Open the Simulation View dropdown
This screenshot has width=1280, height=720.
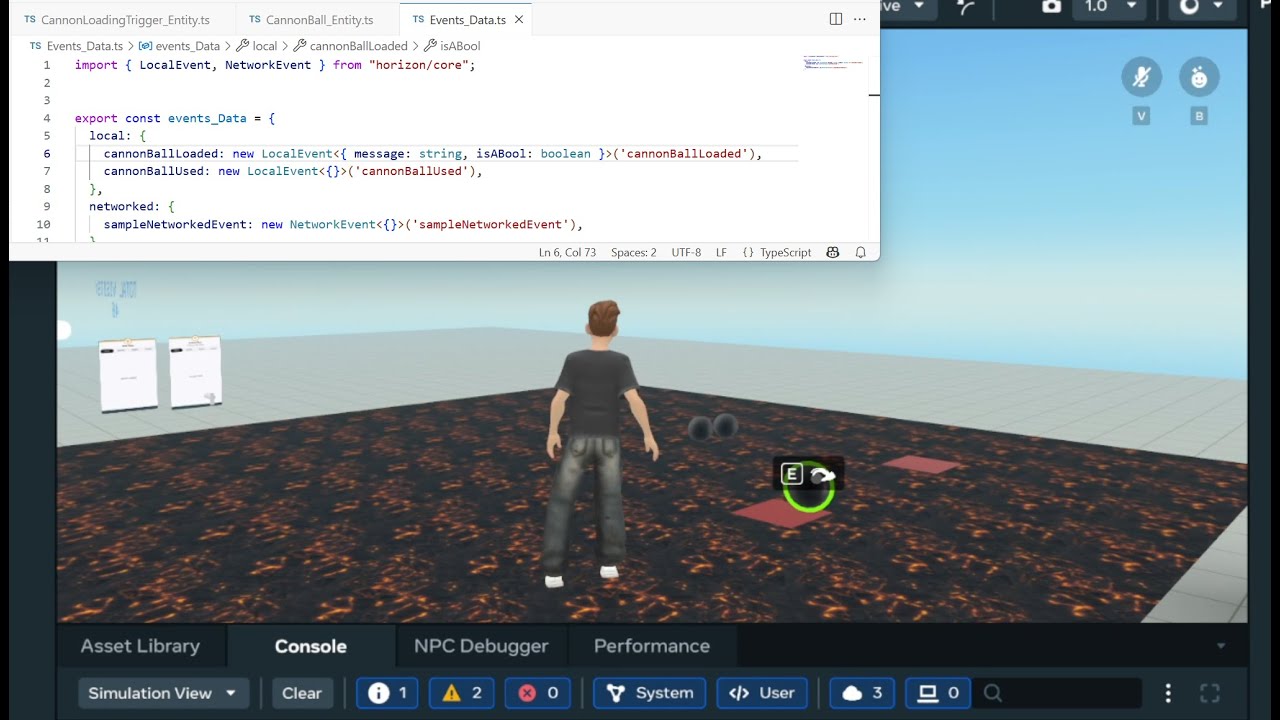pyautogui.click(x=163, y=693)
